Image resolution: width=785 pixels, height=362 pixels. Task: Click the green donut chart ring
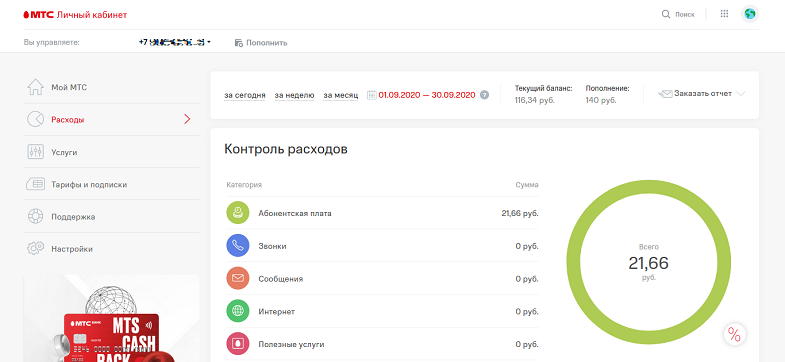coord(648,187)
